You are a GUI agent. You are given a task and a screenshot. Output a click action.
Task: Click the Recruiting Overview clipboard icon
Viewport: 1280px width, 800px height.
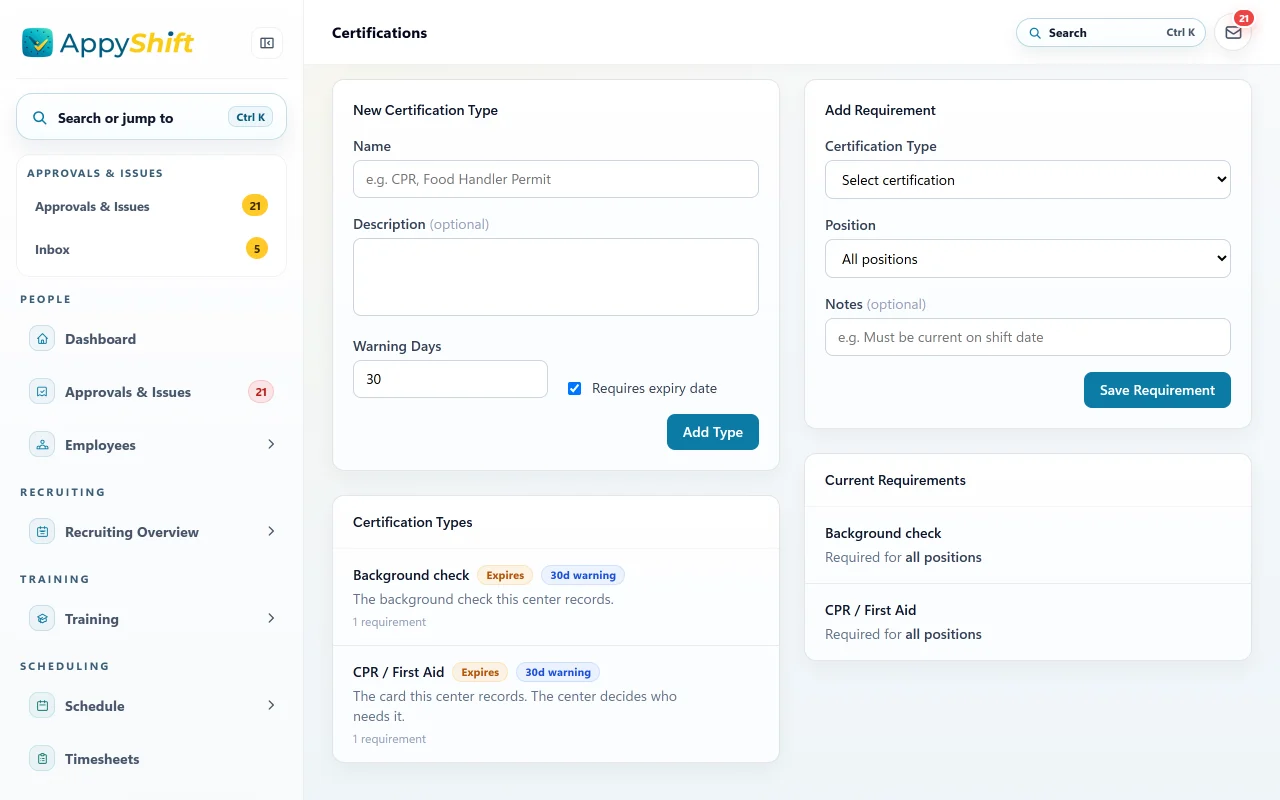[42, 532]
